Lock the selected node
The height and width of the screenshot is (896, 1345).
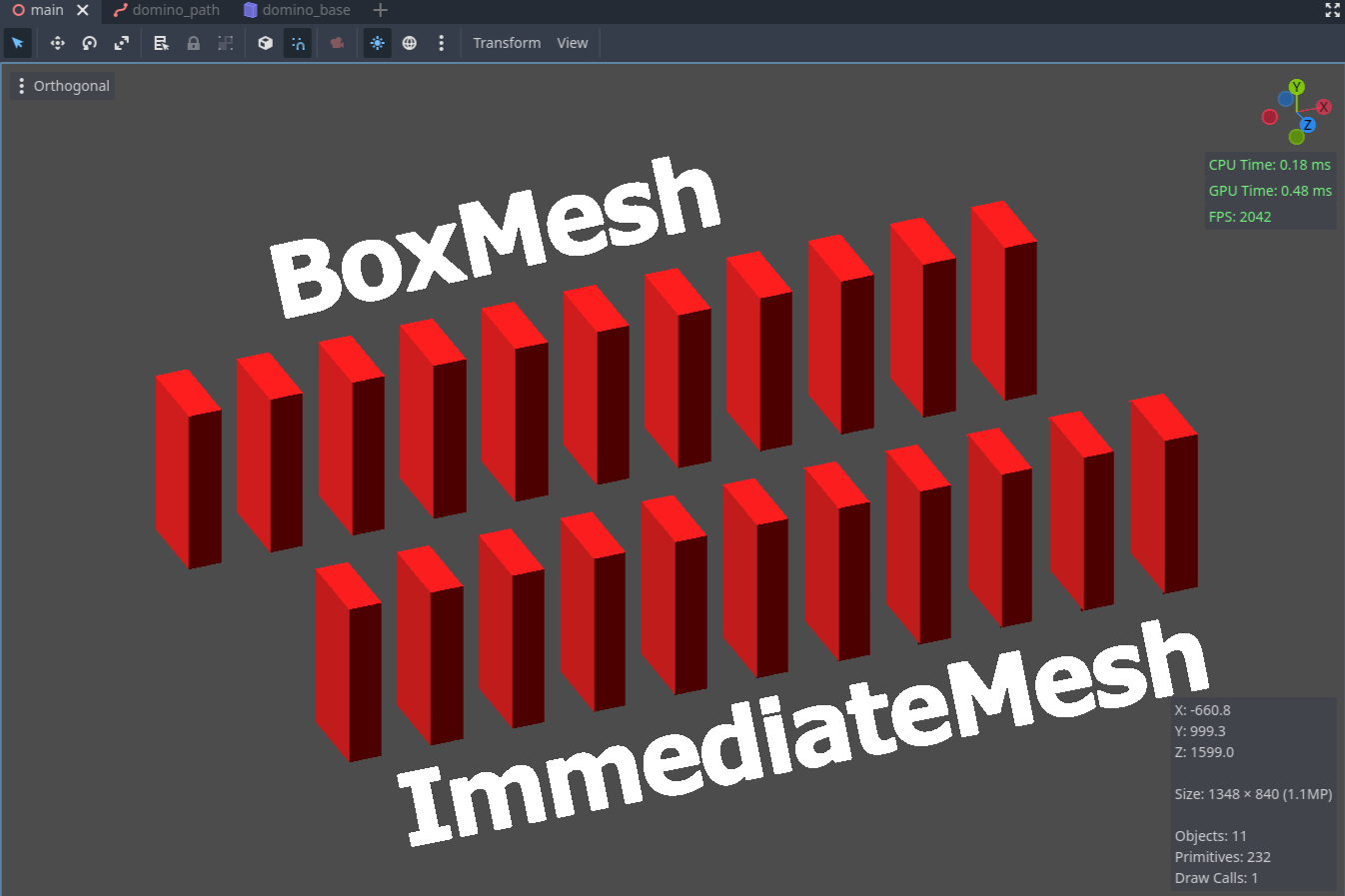tap(193, 43)
